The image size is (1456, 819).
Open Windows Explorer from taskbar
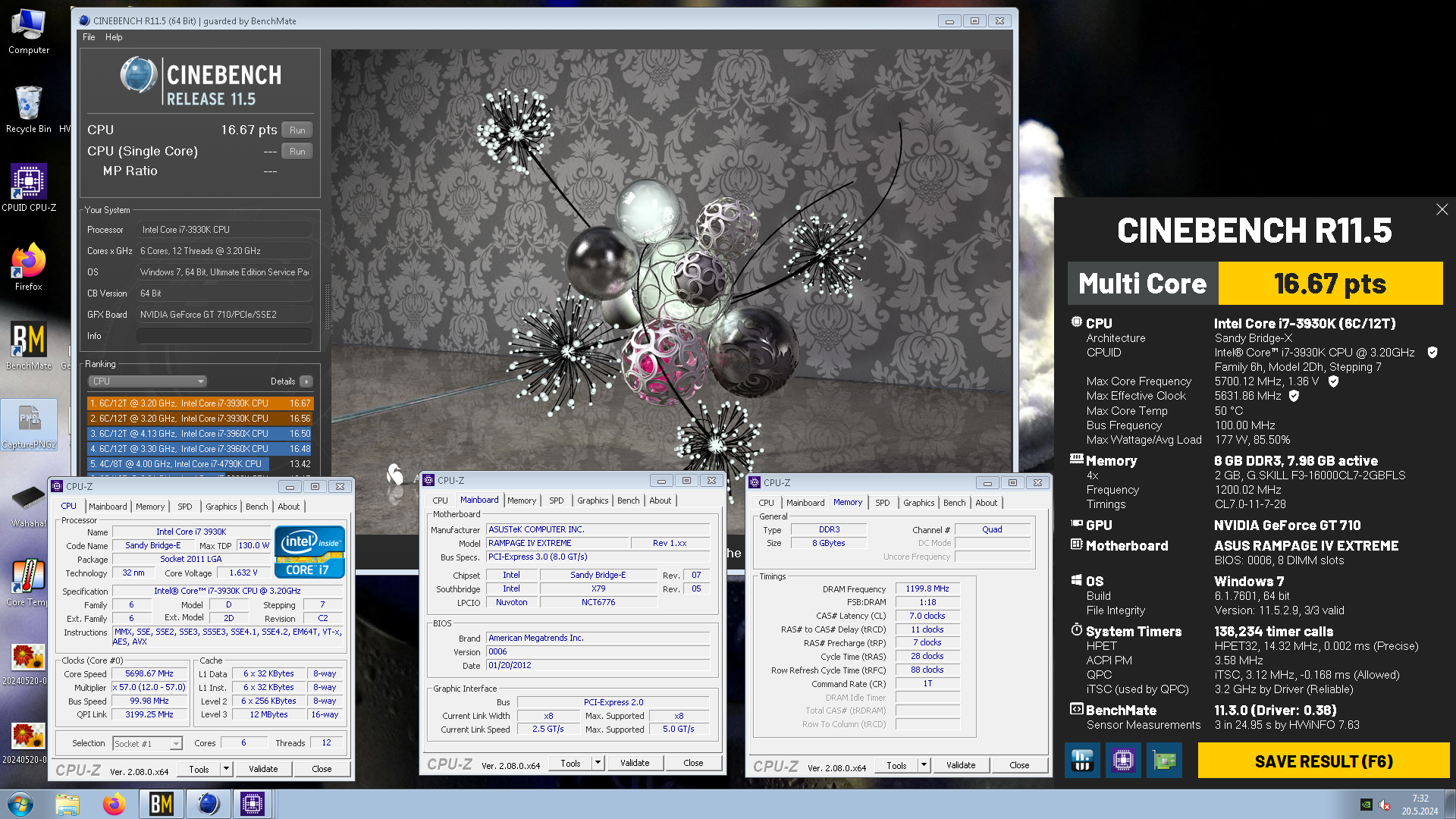pos(67,804)
